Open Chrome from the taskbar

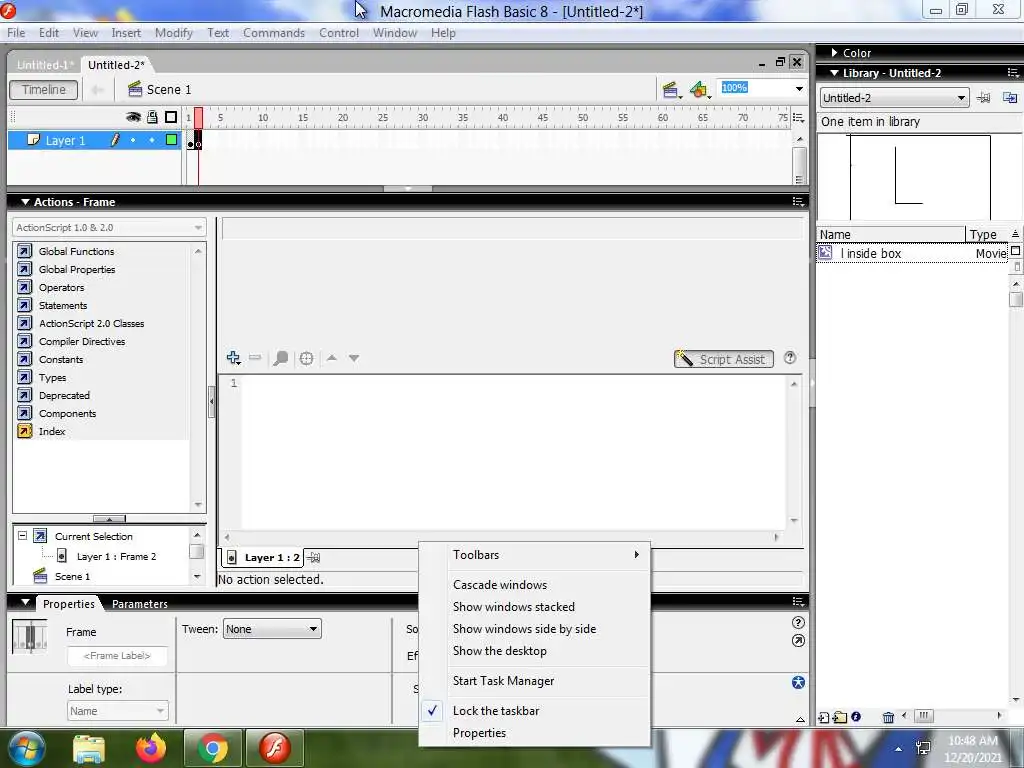click(212, 748)
